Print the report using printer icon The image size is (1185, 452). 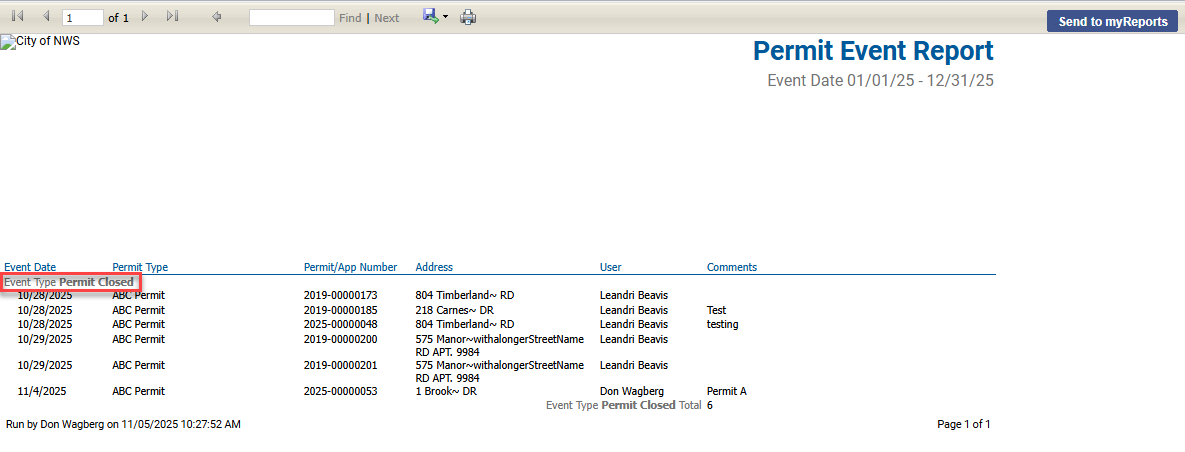click(468, 17)
